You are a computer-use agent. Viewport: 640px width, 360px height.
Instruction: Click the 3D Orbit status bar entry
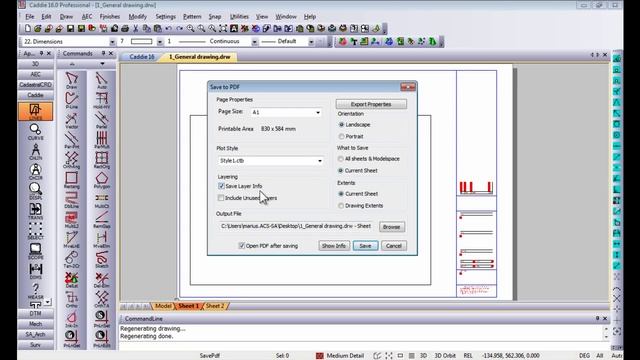(x=445, y=356)
